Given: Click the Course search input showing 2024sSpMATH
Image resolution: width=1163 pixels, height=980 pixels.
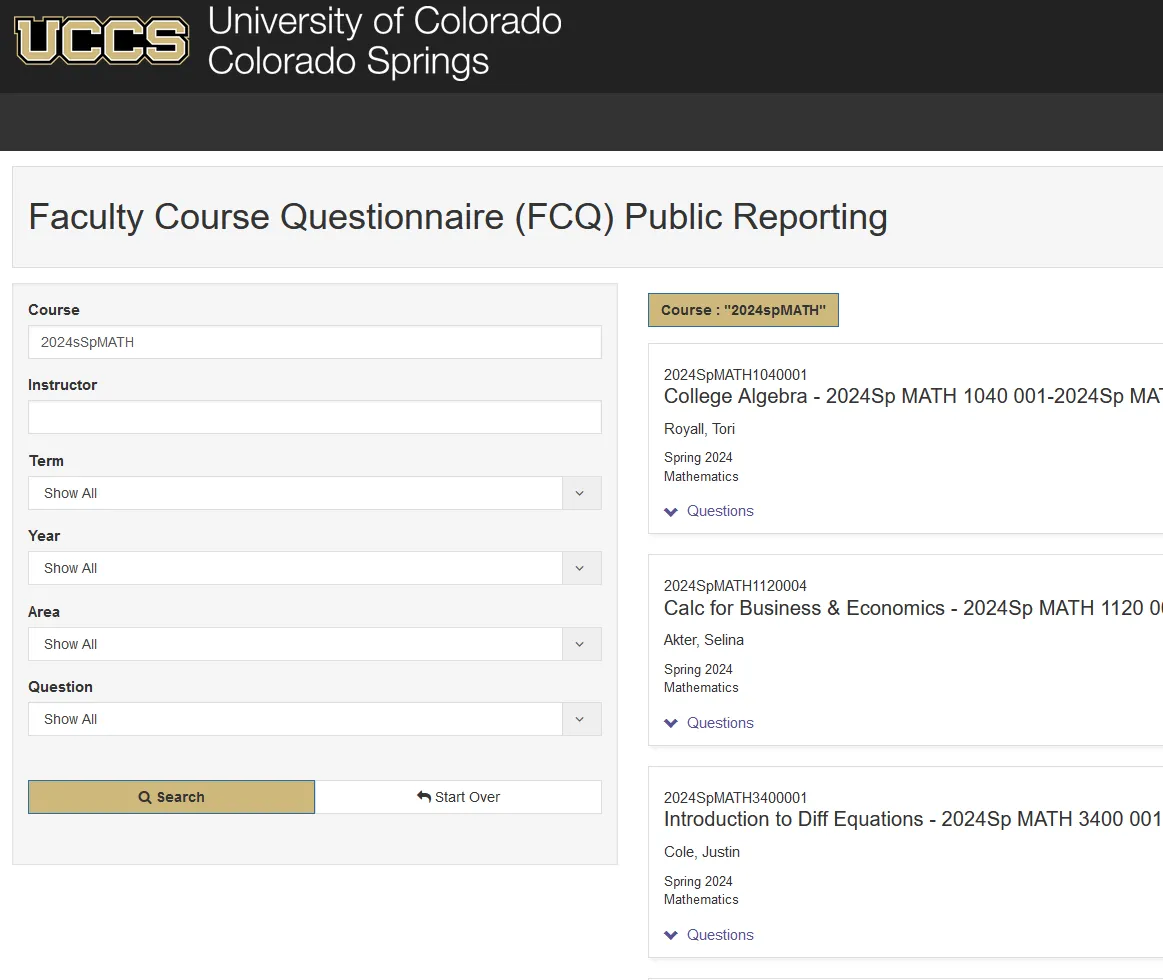Looking at the screenshot, I should click(313, 342).
